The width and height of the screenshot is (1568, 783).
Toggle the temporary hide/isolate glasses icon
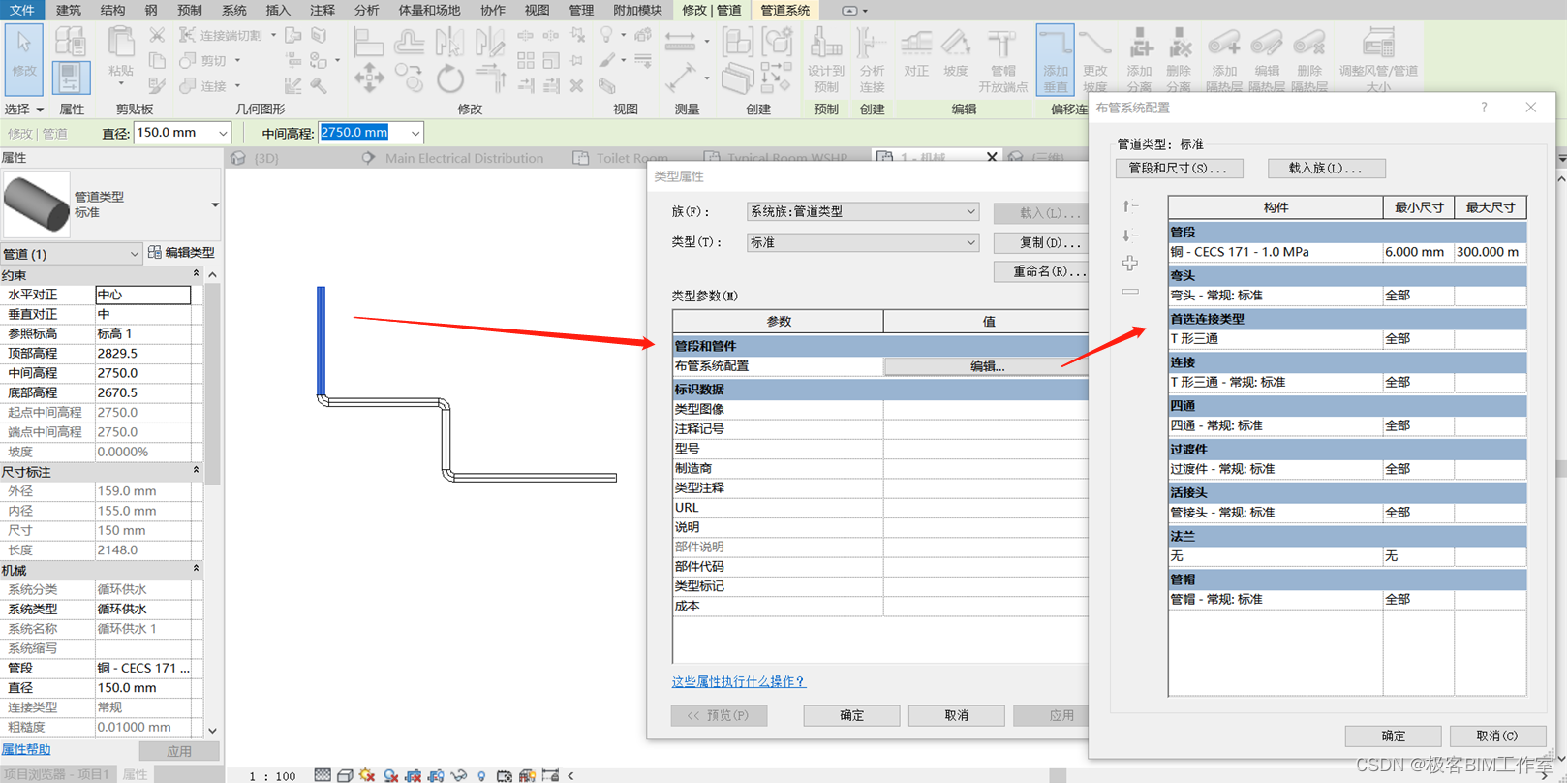click(x=459, y=775)
